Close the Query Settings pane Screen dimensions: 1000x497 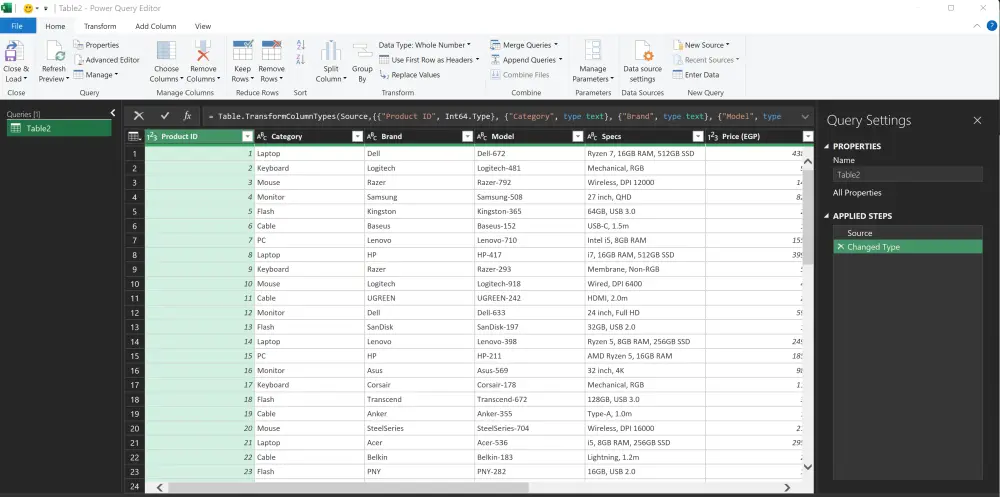tap(977, 121)
